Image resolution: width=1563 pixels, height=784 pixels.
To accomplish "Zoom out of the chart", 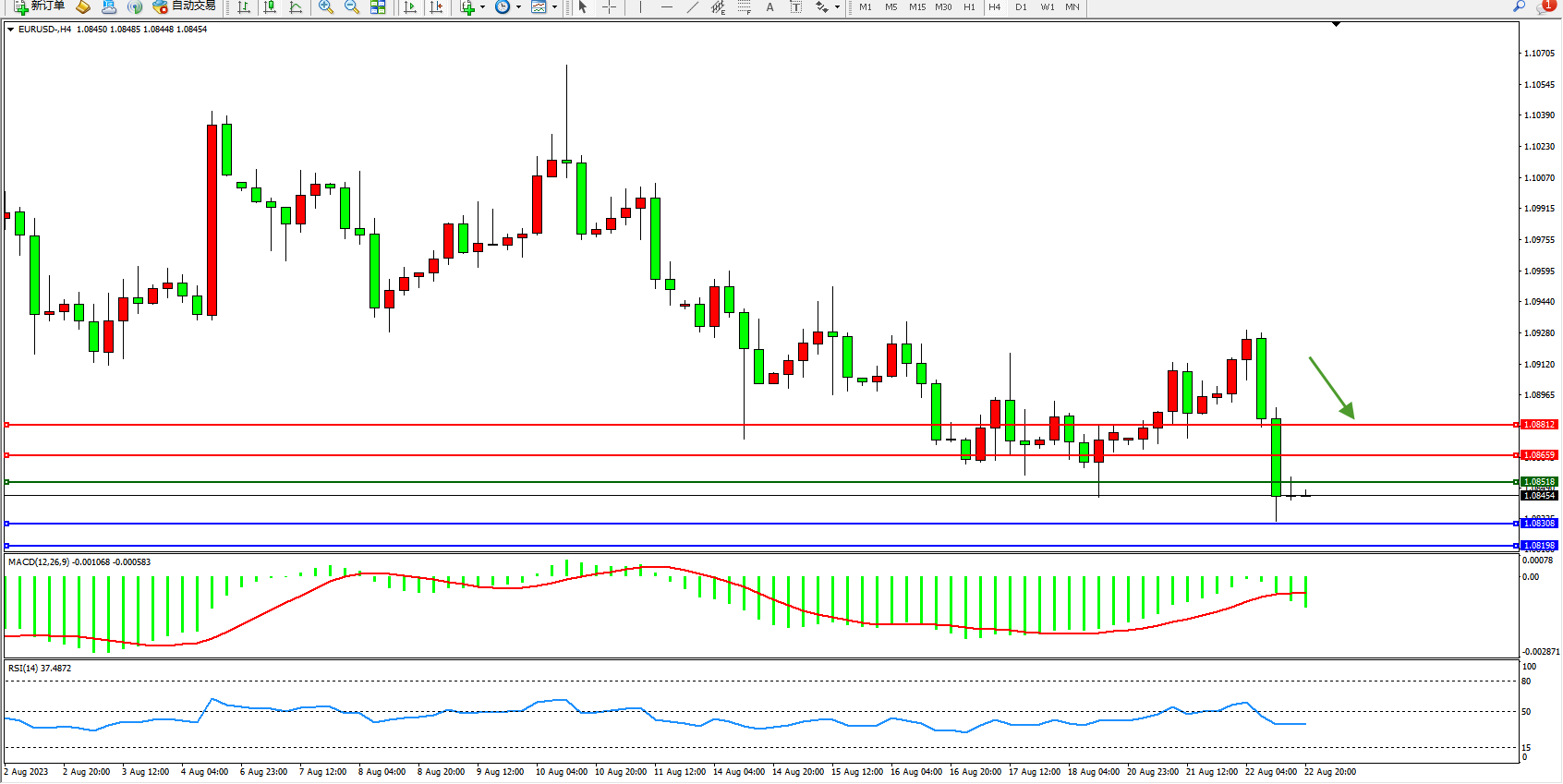I will [x=351, y=7].
